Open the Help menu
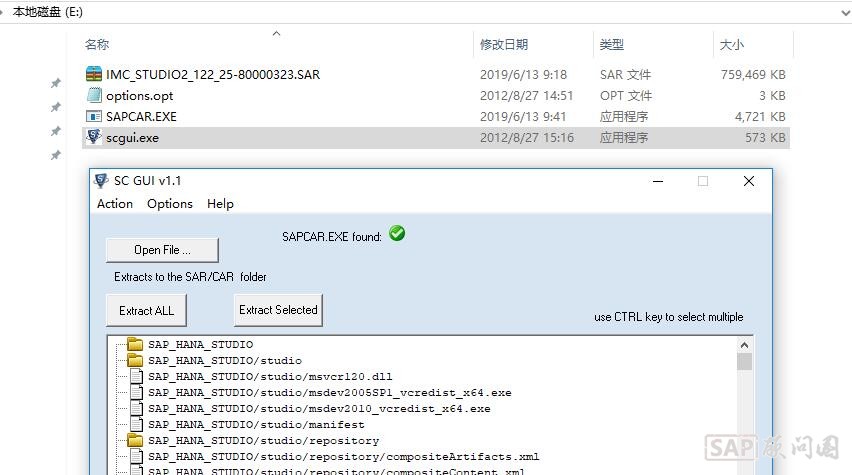Screen dimensions: 852x475 point(220,203)
